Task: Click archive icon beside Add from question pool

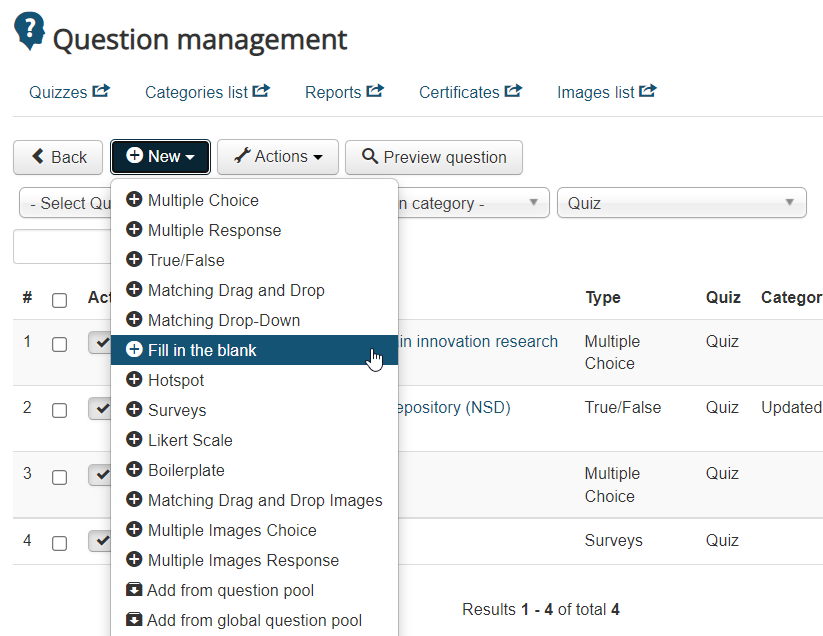Action: pos(134,590)
